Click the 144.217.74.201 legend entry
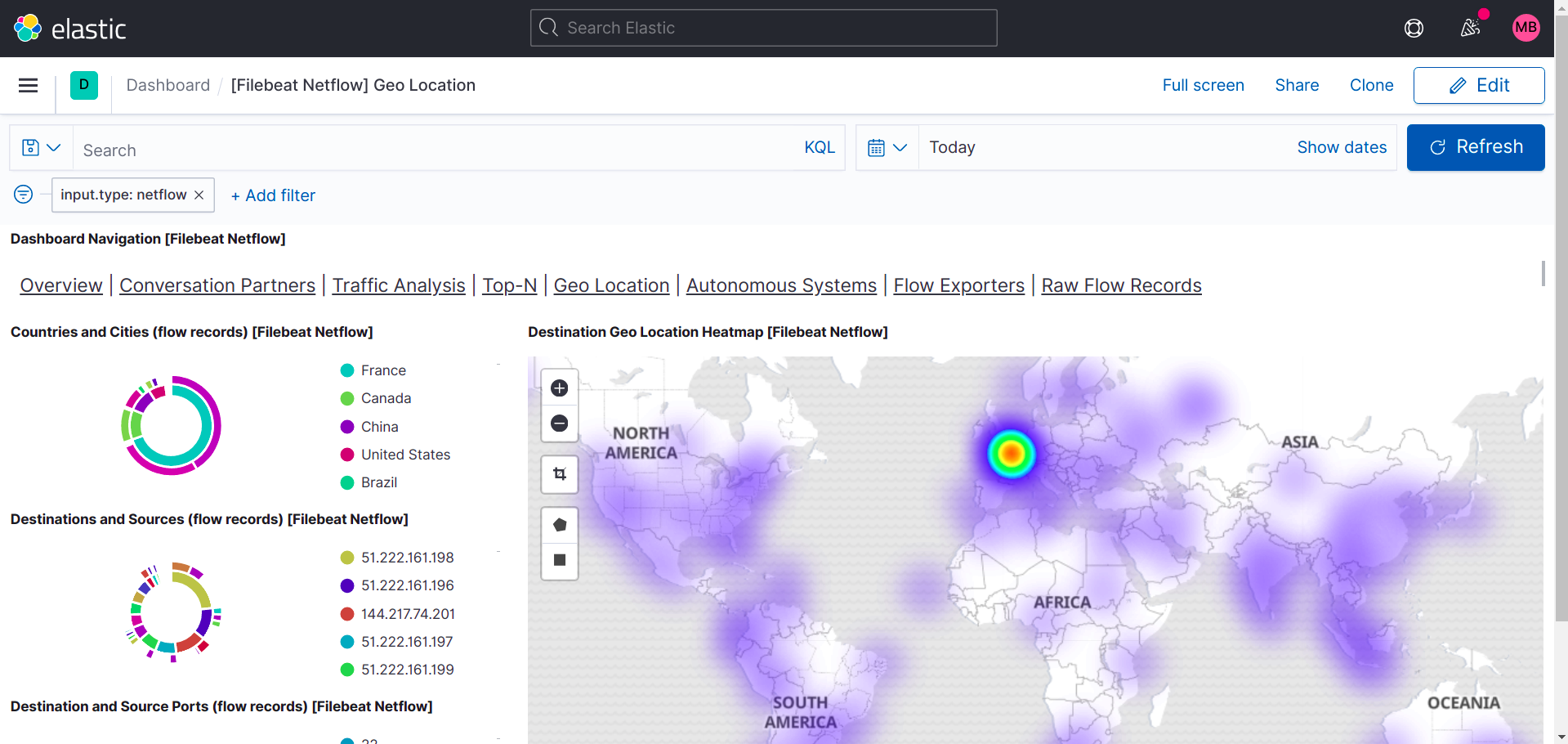This screenshot has width=1568, height=744. [398, 614]
